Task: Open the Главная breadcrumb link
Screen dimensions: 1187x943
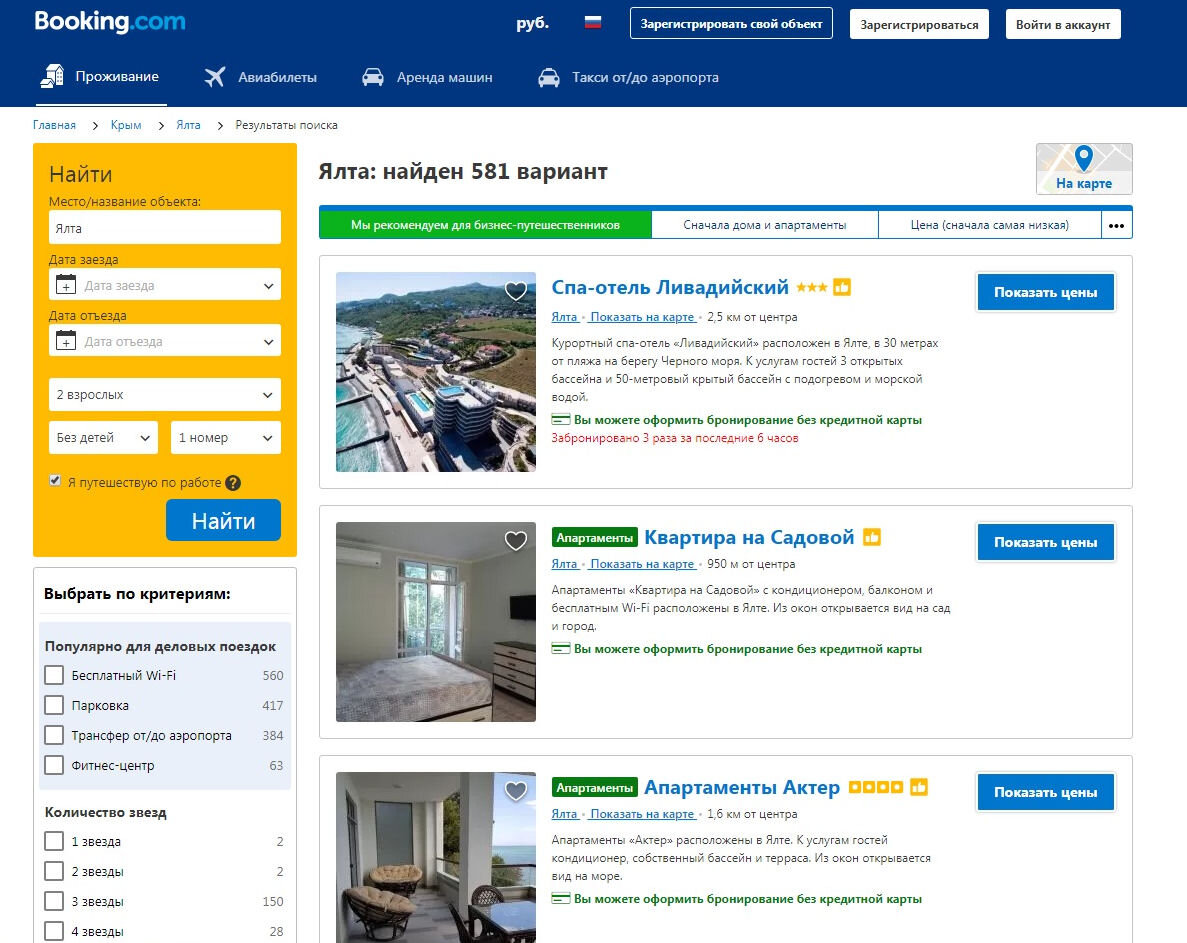Action: click(54, 125)
